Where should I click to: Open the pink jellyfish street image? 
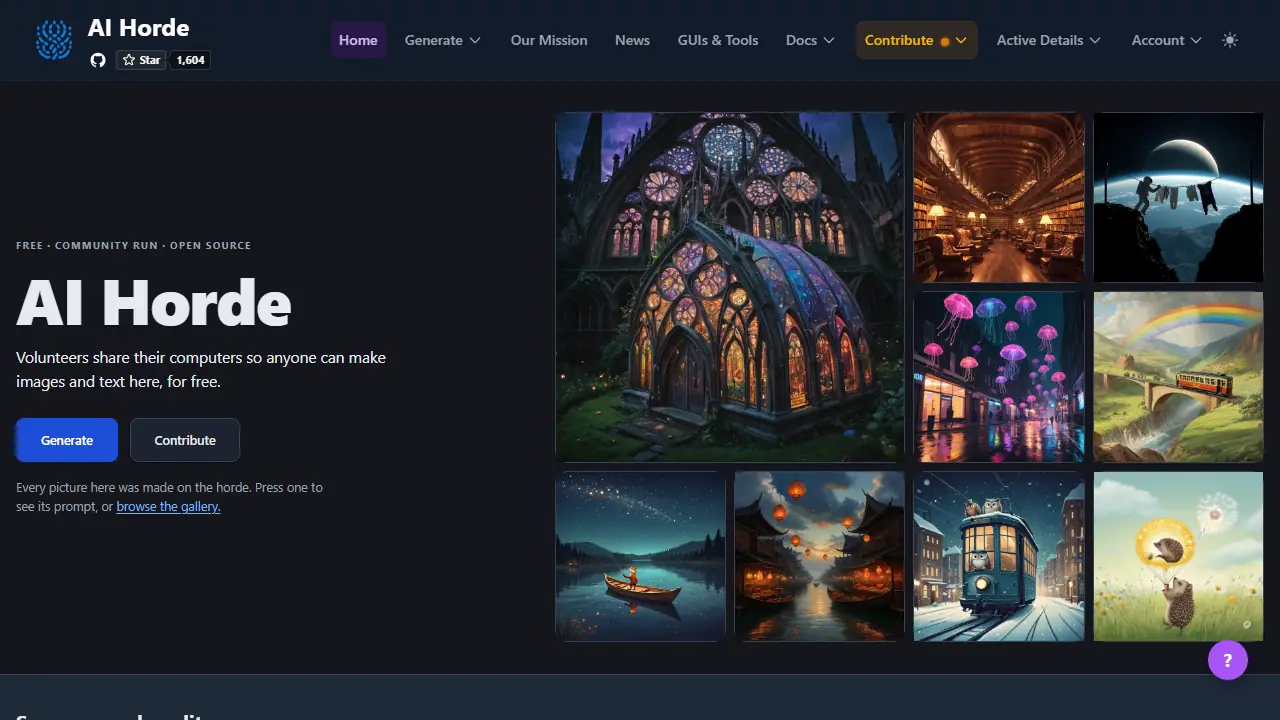click(999, 377)
